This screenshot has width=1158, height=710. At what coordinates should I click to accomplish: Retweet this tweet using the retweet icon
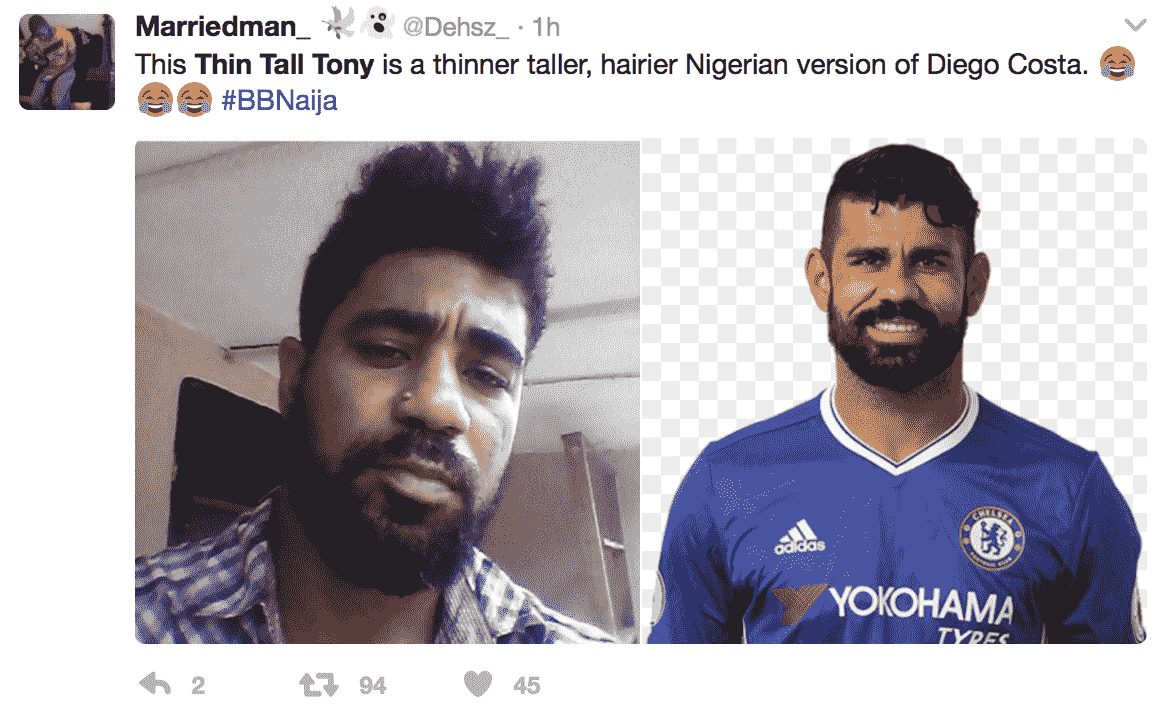pos(319,685)
